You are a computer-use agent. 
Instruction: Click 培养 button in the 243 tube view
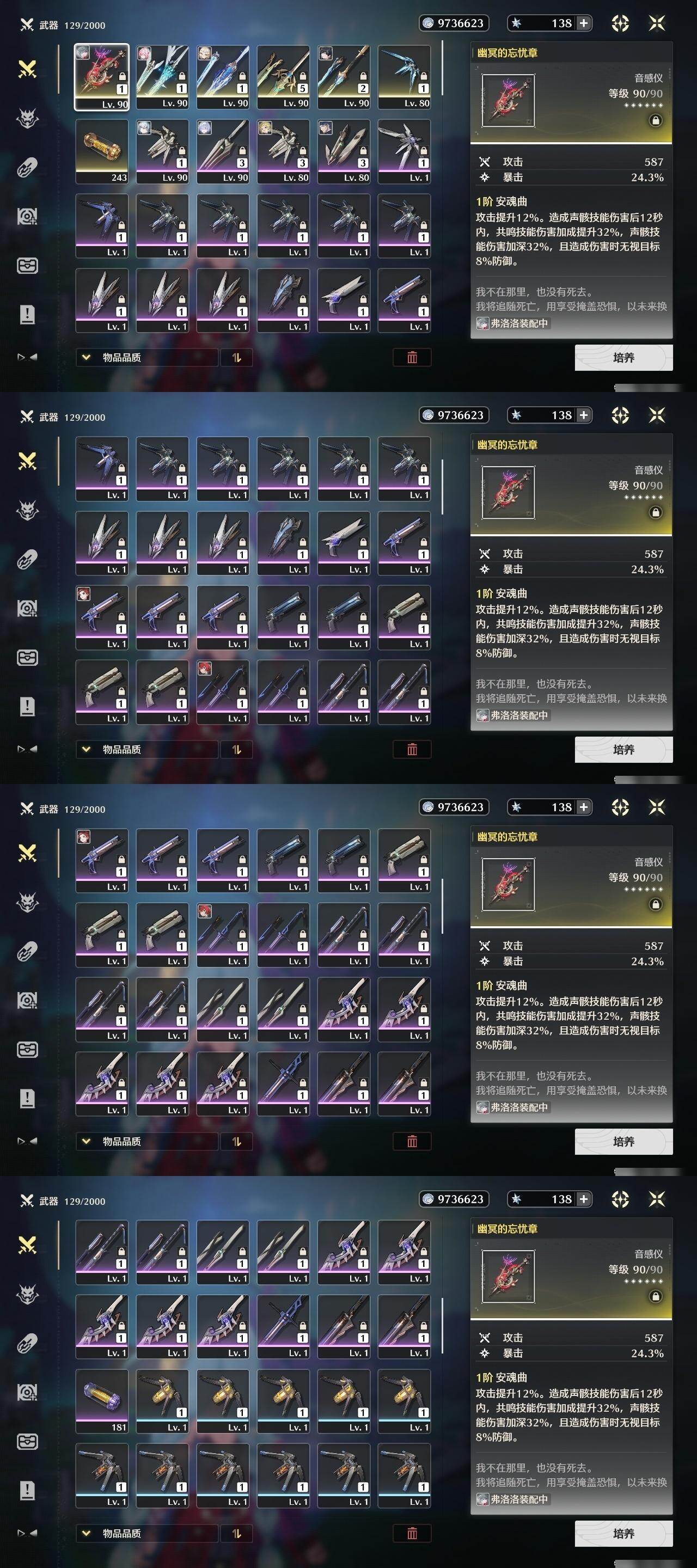(x=623, y=357)
